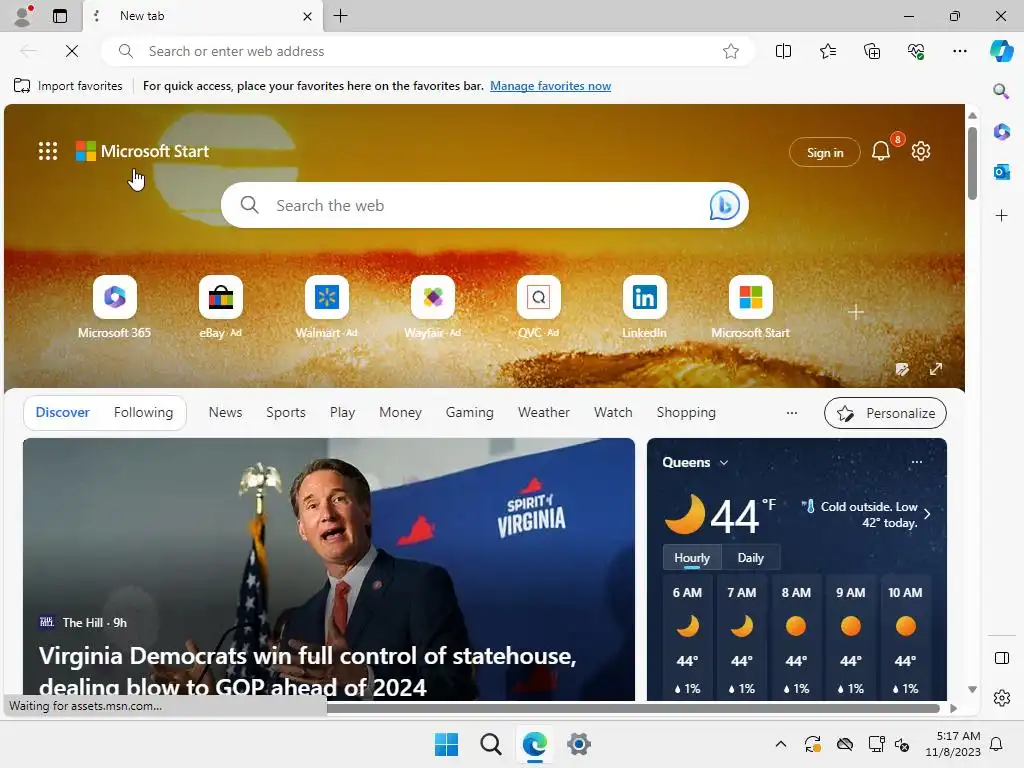This screenshot has height=768, width=1024.
Task: Open the Microsoft Start app launcher grid
Action: pos(48,152)
